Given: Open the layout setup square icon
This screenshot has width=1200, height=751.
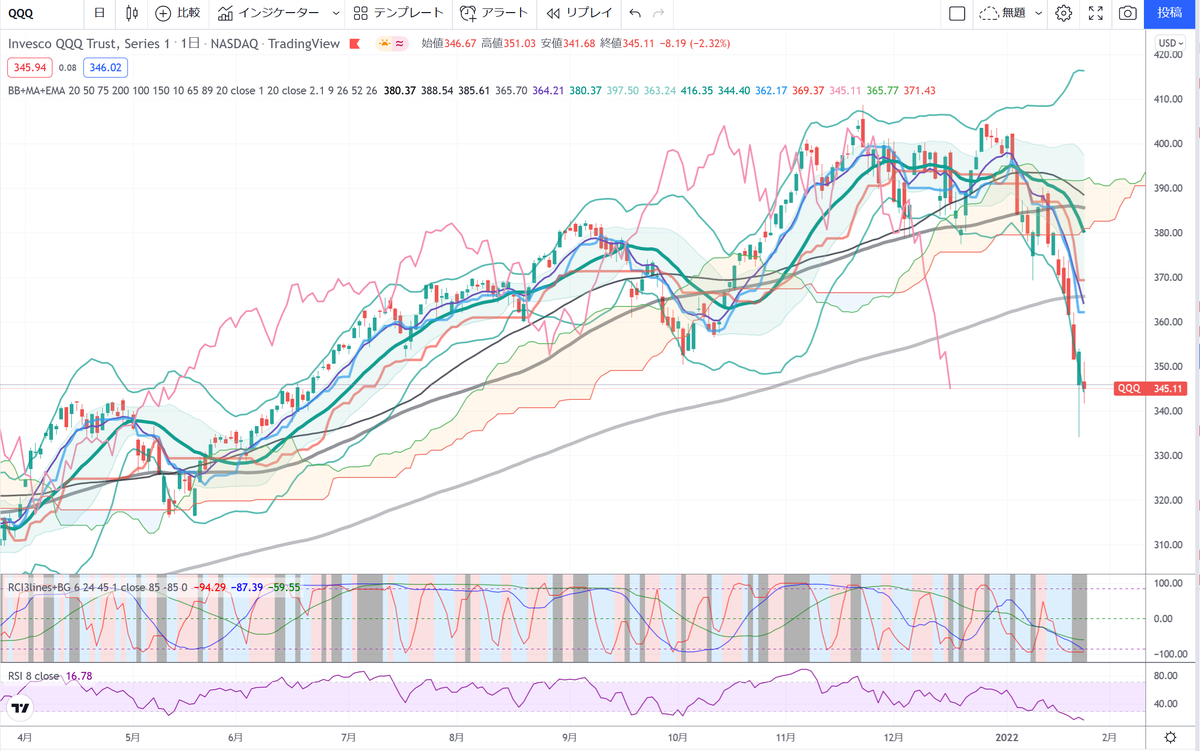Looking at the screenshot, I should [956, 13].
